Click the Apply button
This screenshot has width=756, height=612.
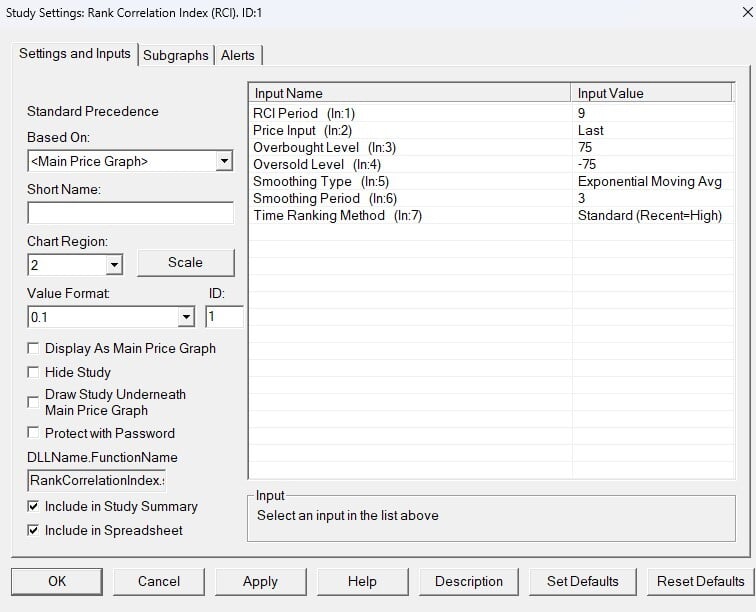click(260, 581)
